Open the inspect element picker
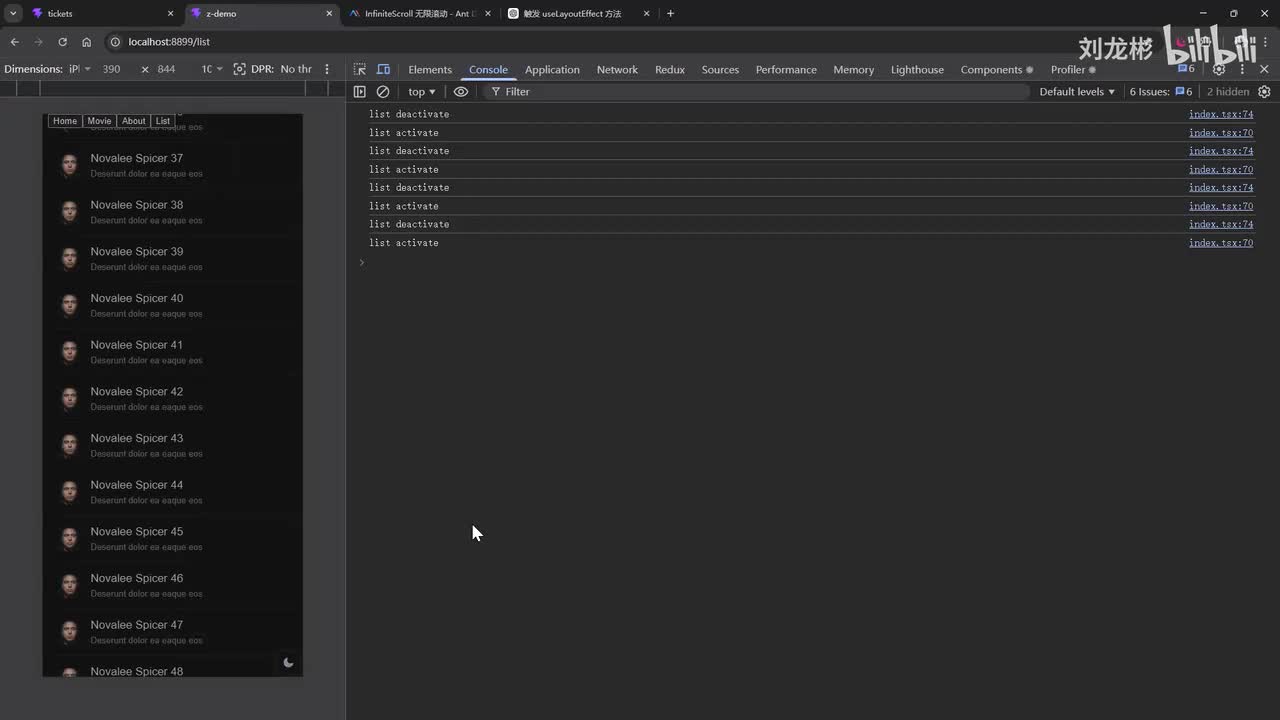Image resolution: width=1280 pixels, height=720 pixels. (x=360, y=70)
